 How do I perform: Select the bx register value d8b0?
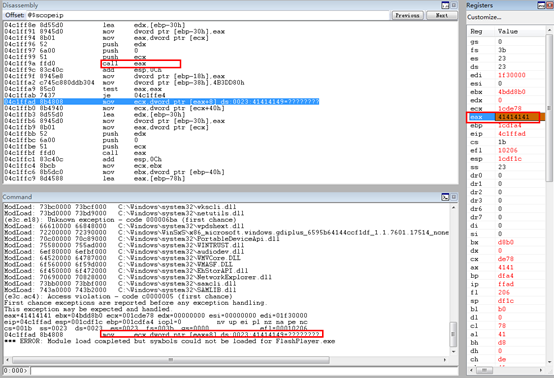point(506,242)
